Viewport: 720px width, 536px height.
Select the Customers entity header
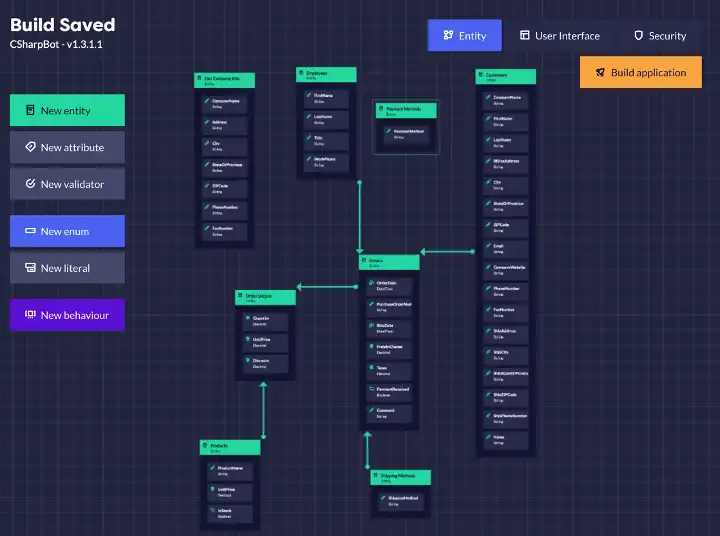point(505,77)
